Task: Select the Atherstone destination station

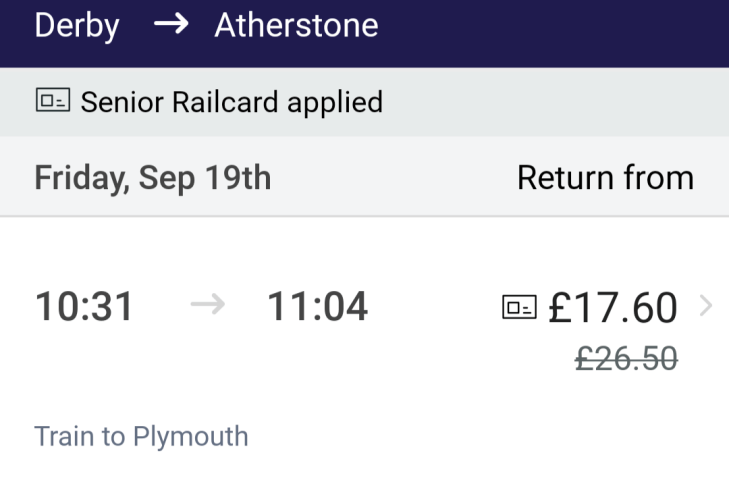Action: [x=296, y=25]
